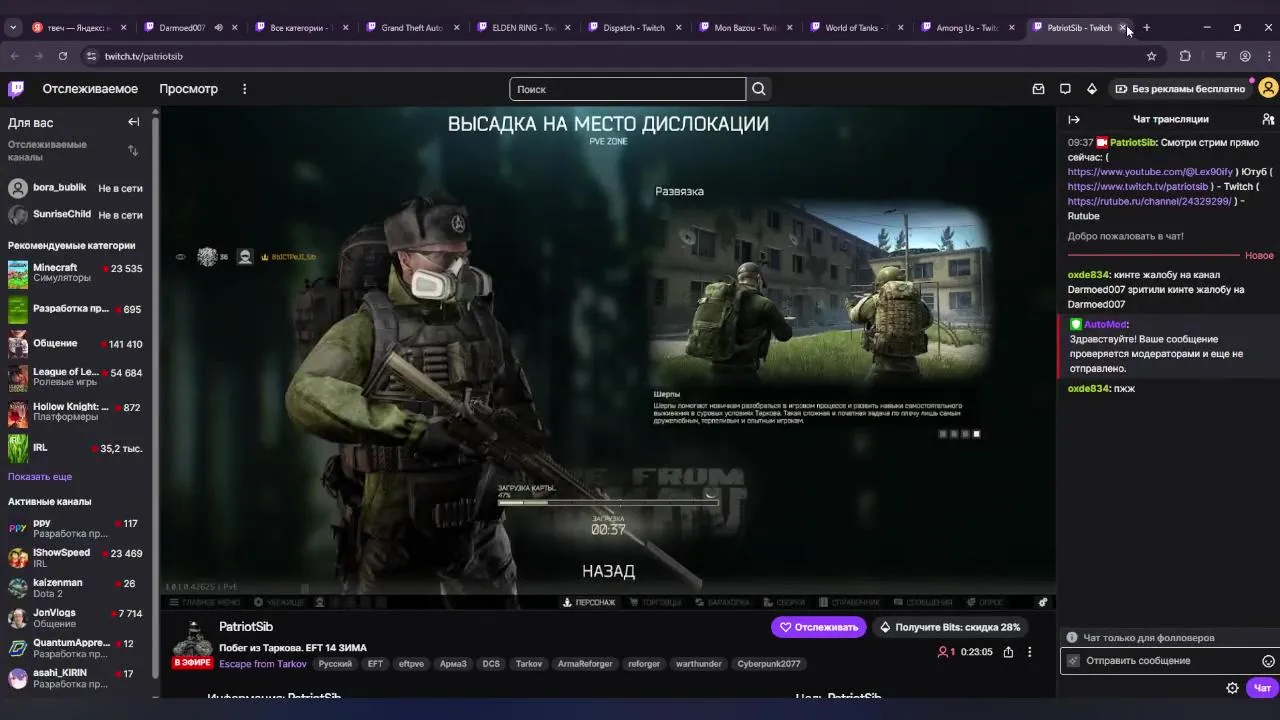Open chat settings gear icon
Screen dimensions: 1280x720
point(1232,688)
